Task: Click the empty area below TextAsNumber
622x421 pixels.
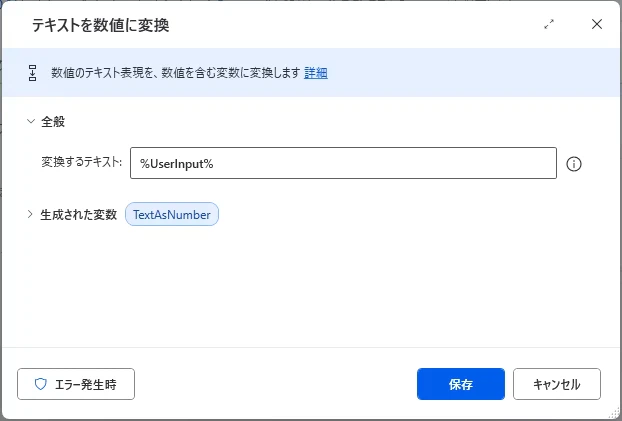Action: [x=311, y=286]
